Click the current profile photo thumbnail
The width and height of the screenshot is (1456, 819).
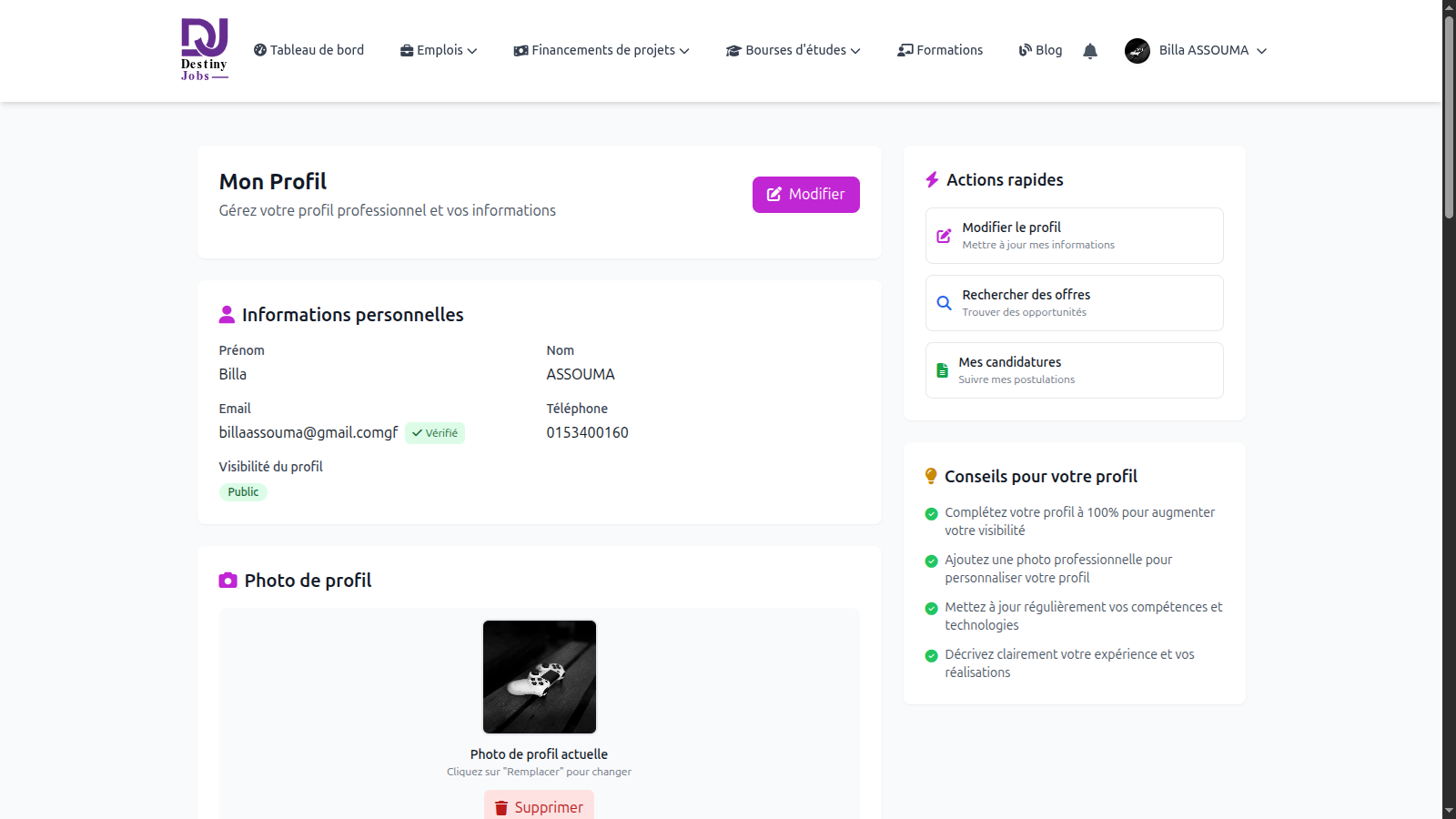(539, 677)
